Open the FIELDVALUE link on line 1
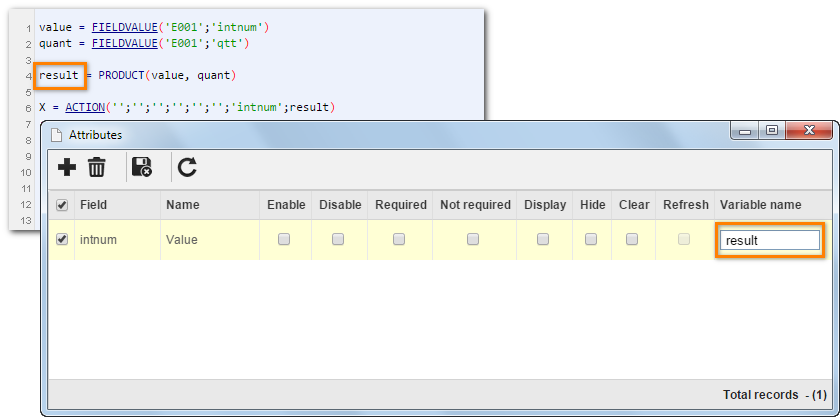The width and height of the screenshot is (840, 417). click(124, 27)
